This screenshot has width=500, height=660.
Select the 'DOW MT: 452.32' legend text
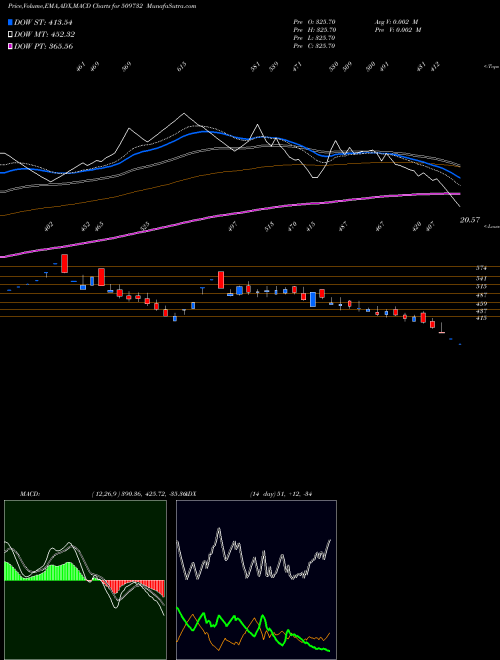(44, 35)
